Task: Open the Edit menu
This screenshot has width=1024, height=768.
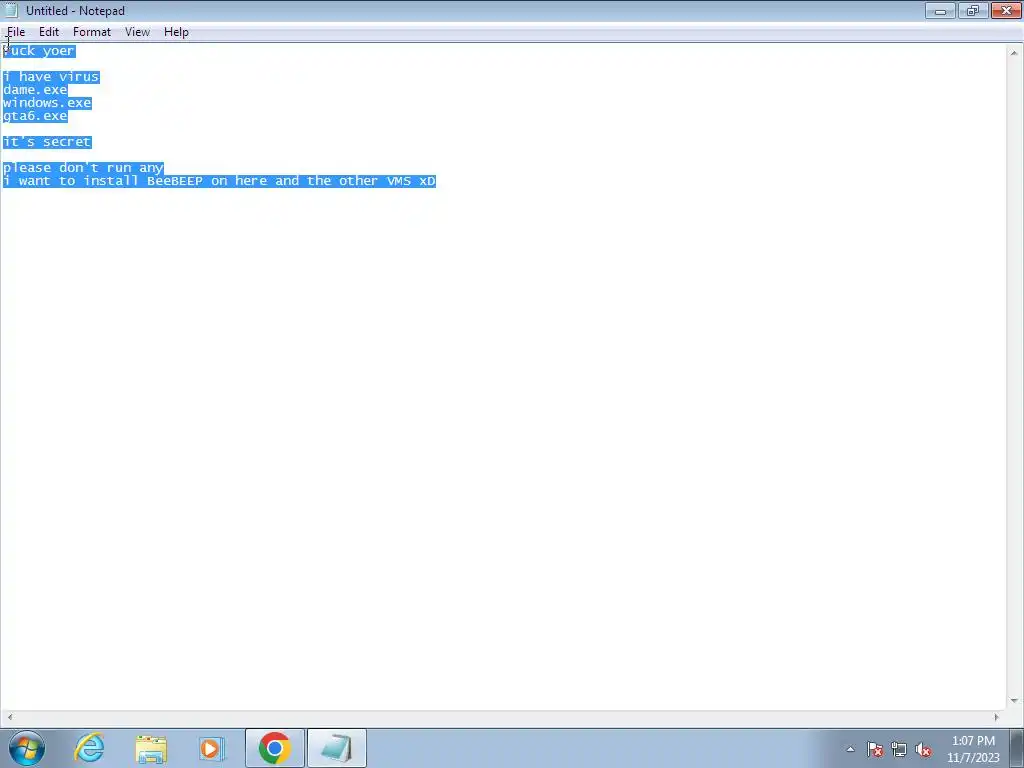Action: coord(49,32)
